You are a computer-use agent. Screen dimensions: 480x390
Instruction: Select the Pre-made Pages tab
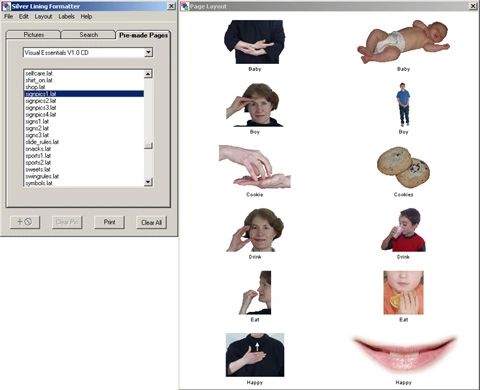(143, 35)
